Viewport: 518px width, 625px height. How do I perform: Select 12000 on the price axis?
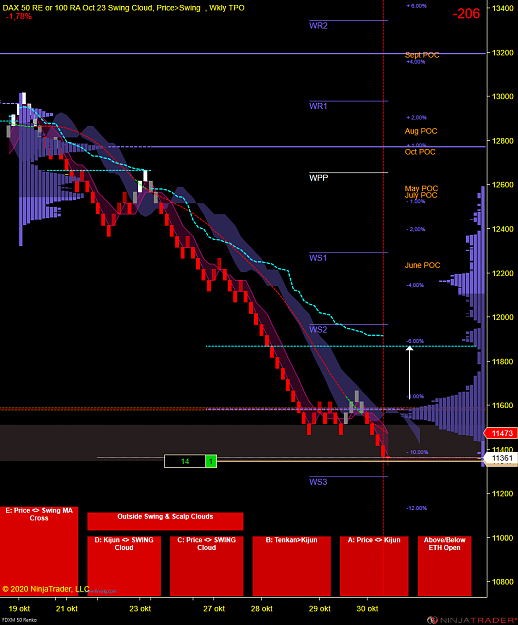coord(502,317)
